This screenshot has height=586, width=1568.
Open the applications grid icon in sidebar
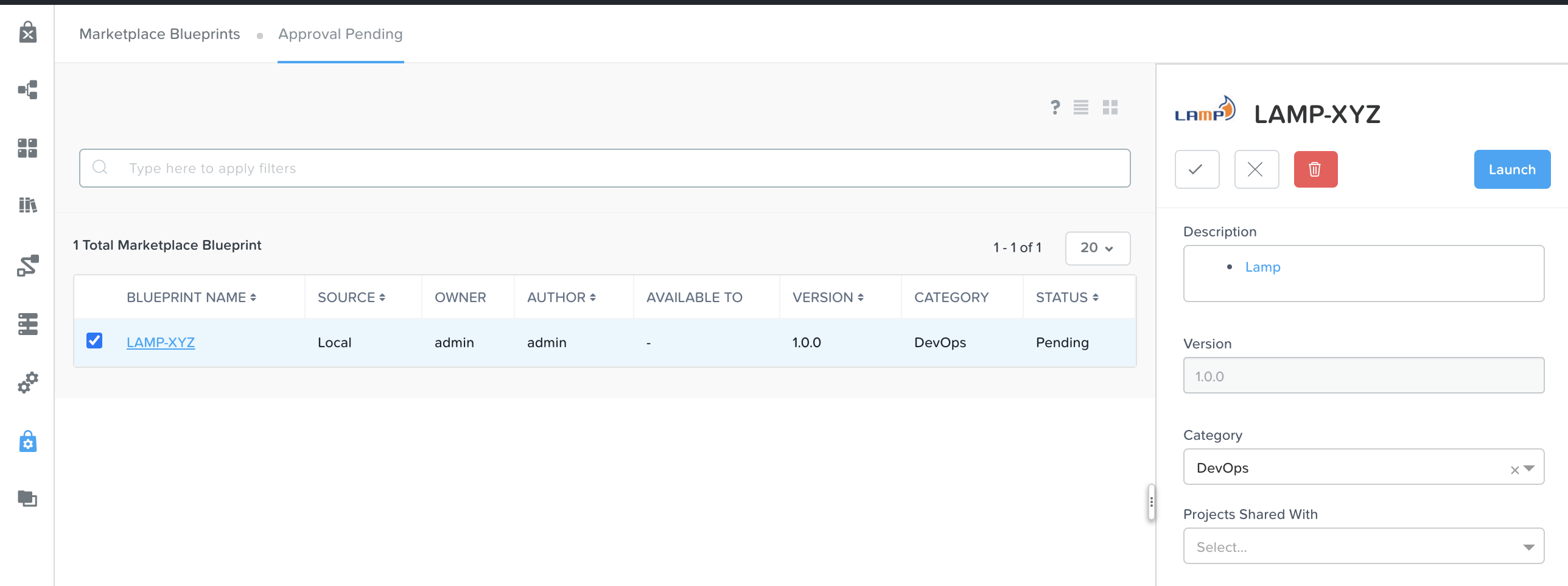(27, 148)
